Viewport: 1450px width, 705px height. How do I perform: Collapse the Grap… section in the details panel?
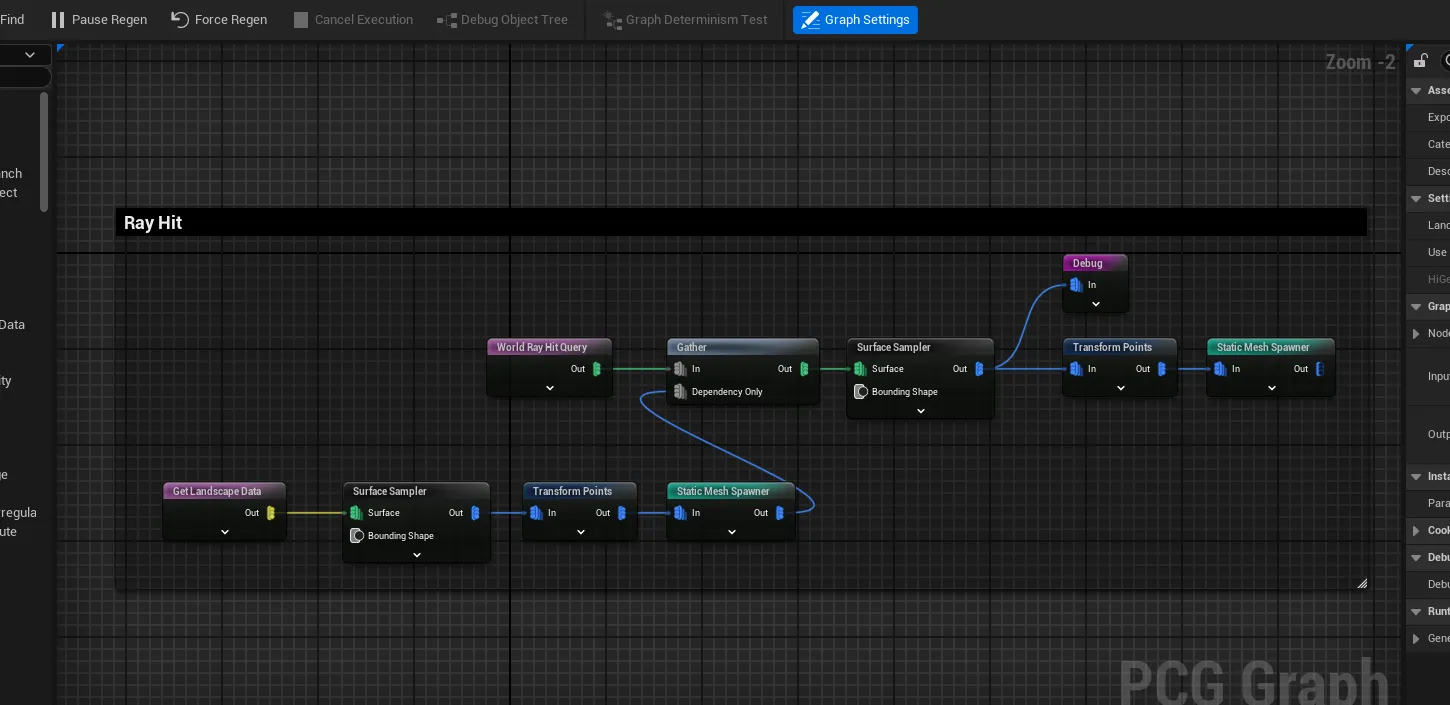1416,307
